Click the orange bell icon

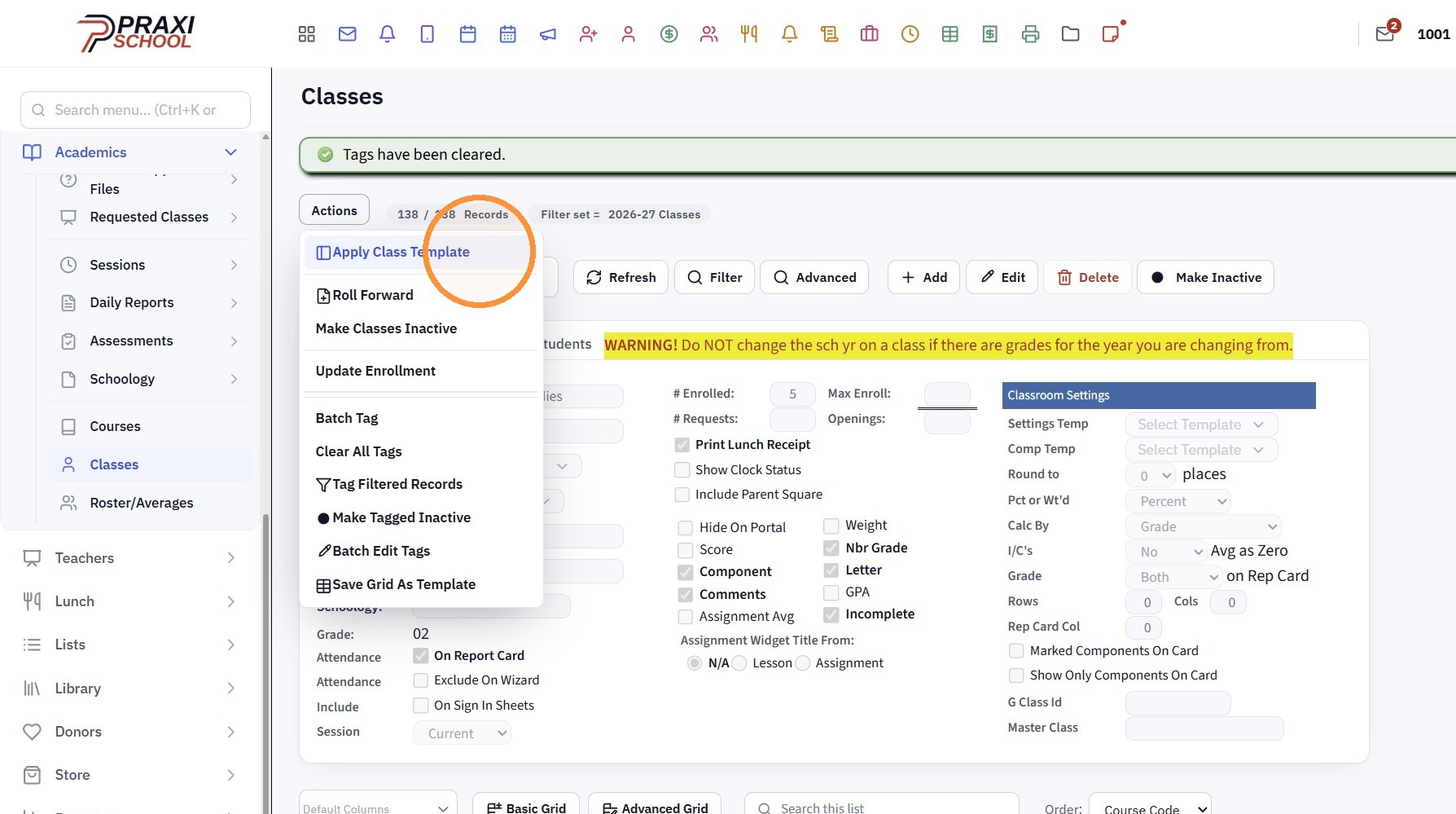point(789,34)
